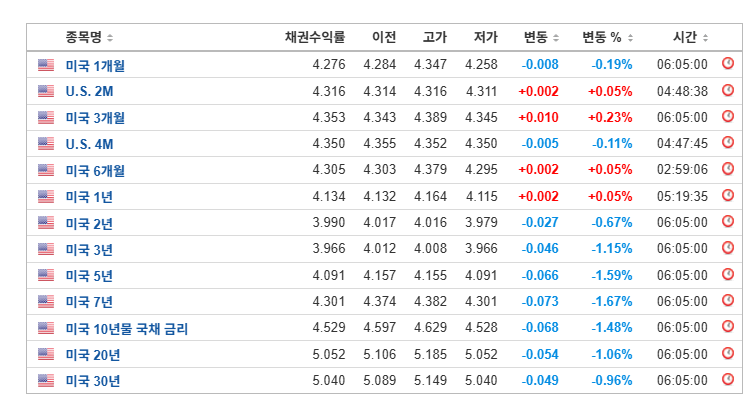This screenshot has height=409, width=754.
Task: Click the clock icon in 미국 10년물 국채 금리 row
Action: click(728, 326)
